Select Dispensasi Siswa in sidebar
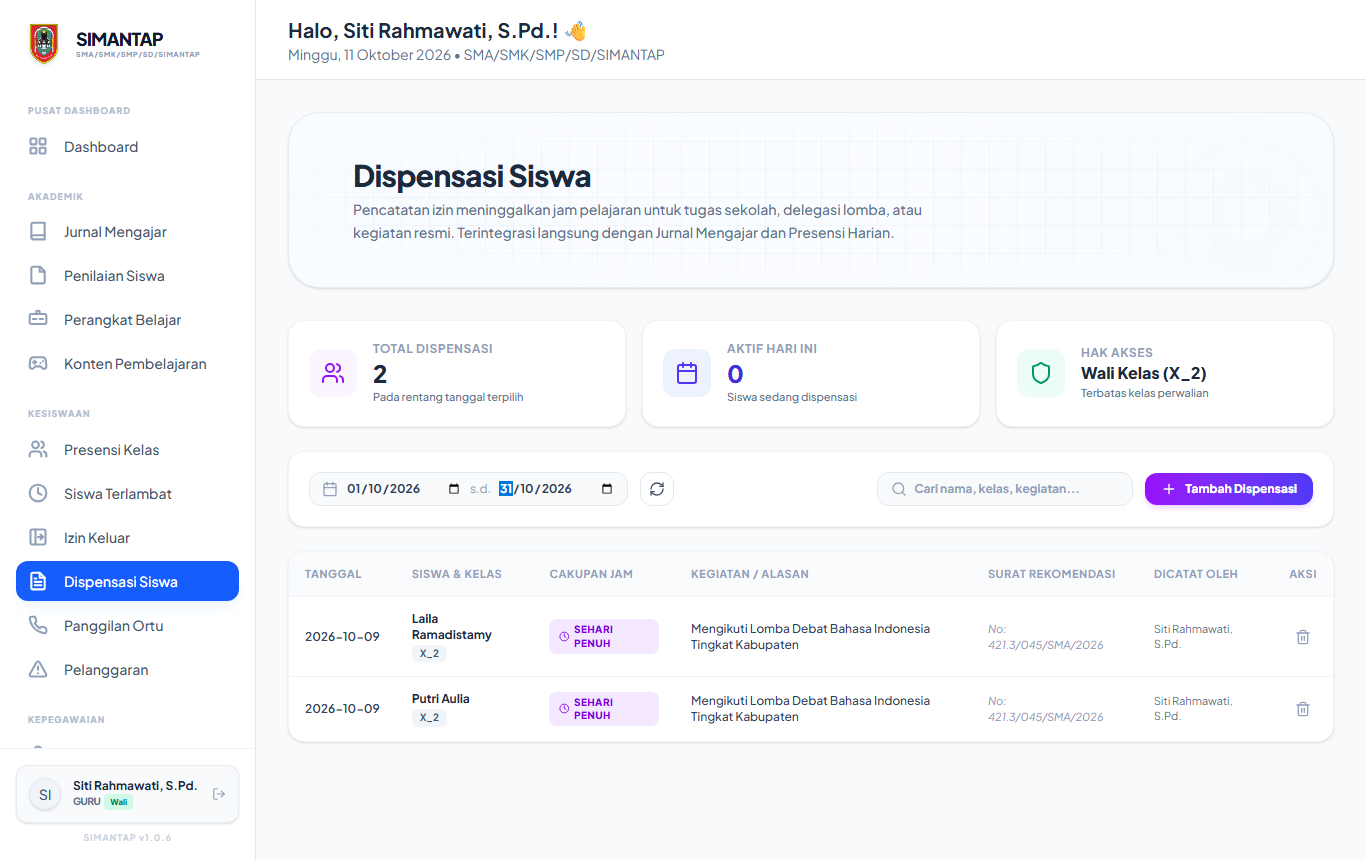 click(x=127, y=581)
